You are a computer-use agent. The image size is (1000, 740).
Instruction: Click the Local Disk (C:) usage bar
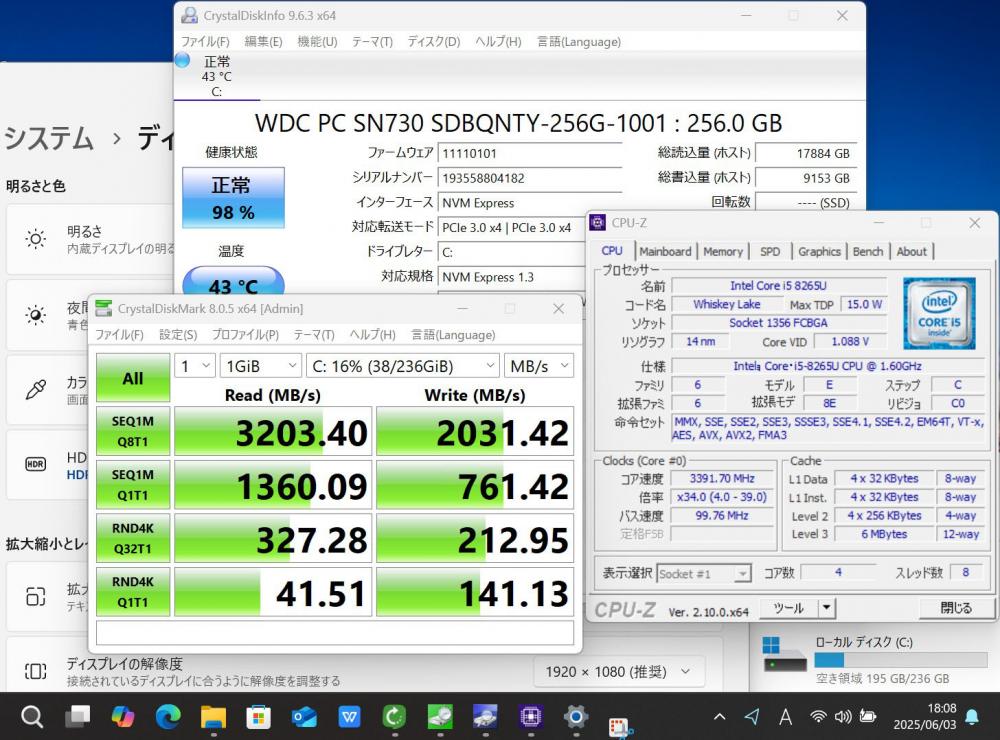901,660
